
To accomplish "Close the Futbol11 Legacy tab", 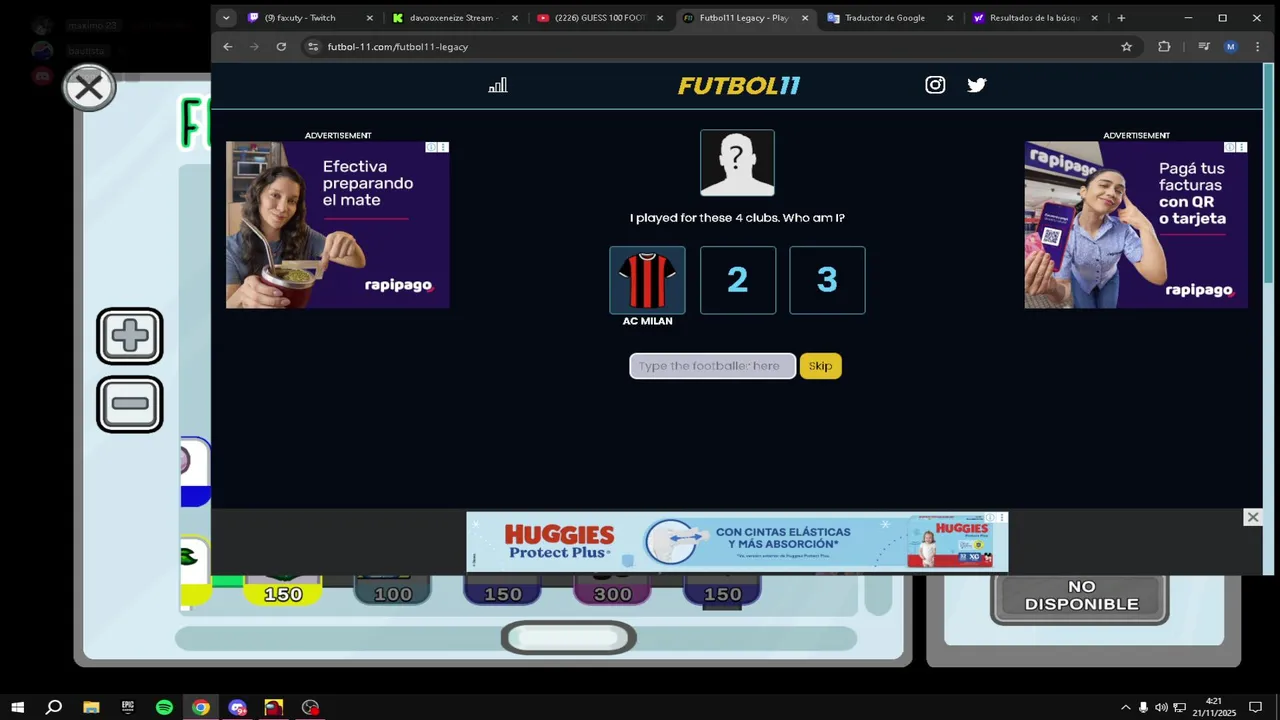I will coord(805,18).
